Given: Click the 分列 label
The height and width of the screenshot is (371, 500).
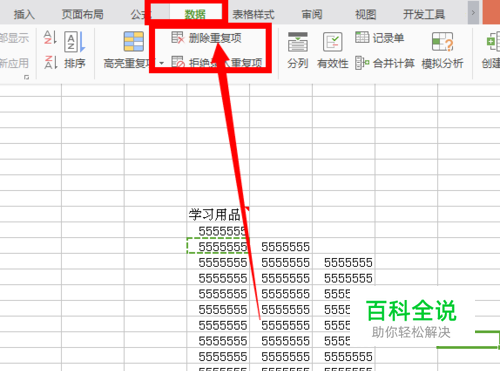Looking at the screenshot, I should click(298, 63).
